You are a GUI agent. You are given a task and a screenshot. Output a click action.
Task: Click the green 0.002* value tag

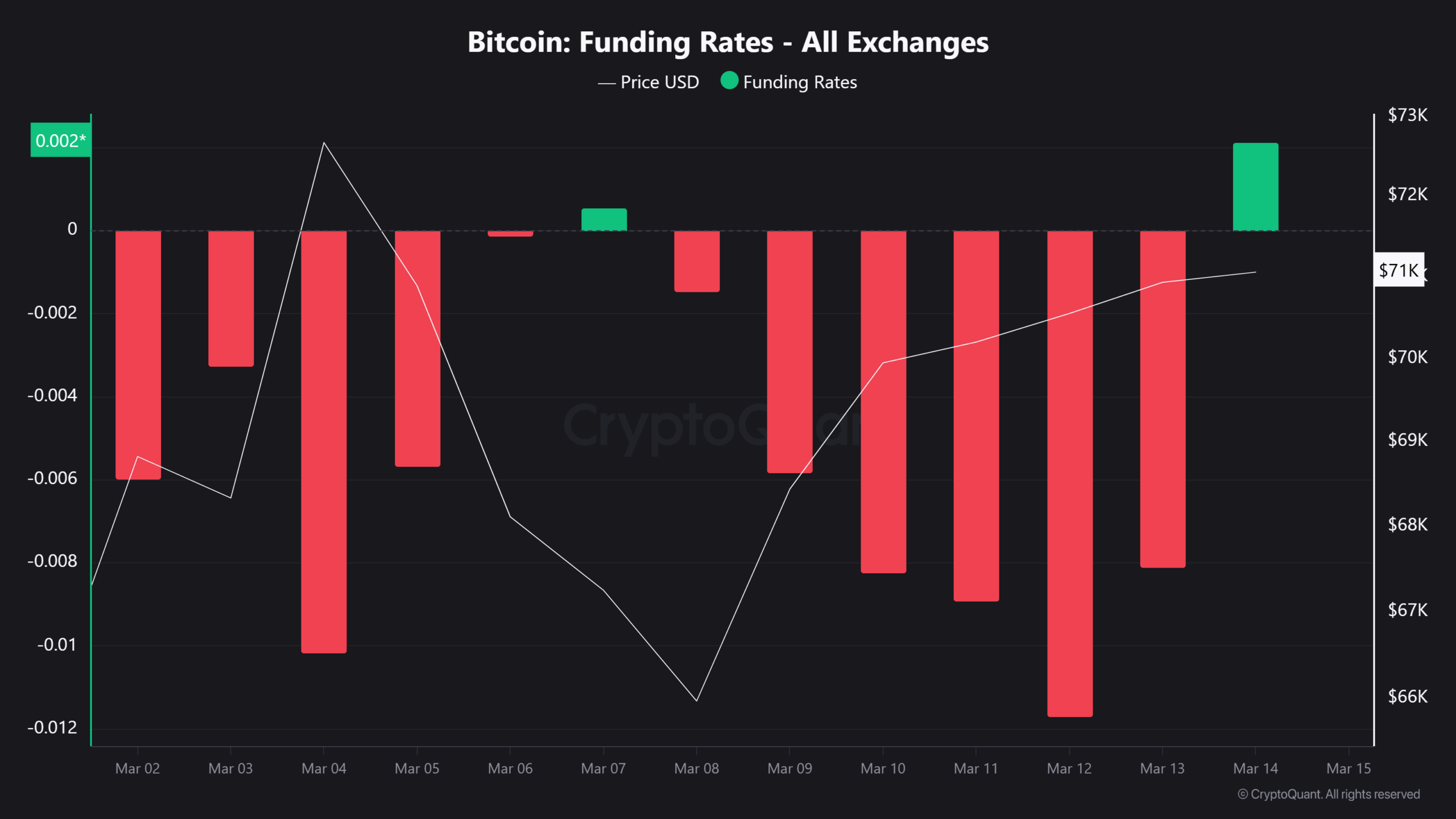[60, 140]
